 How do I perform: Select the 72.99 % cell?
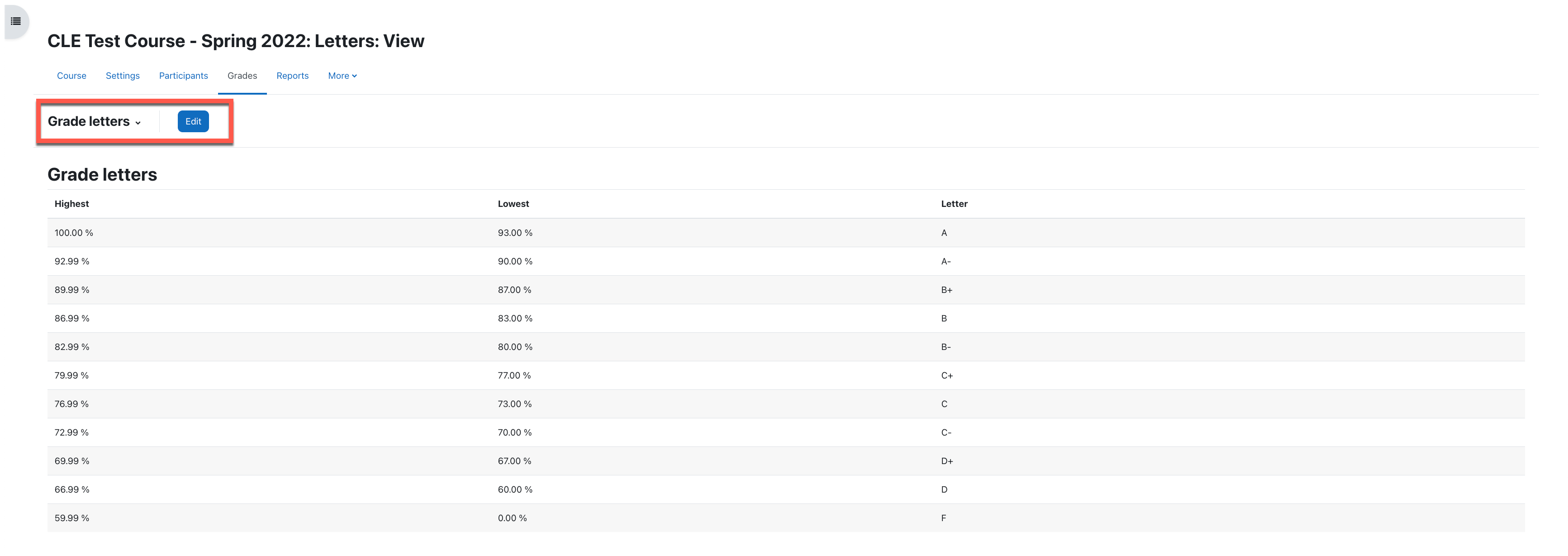coord(71,433)
